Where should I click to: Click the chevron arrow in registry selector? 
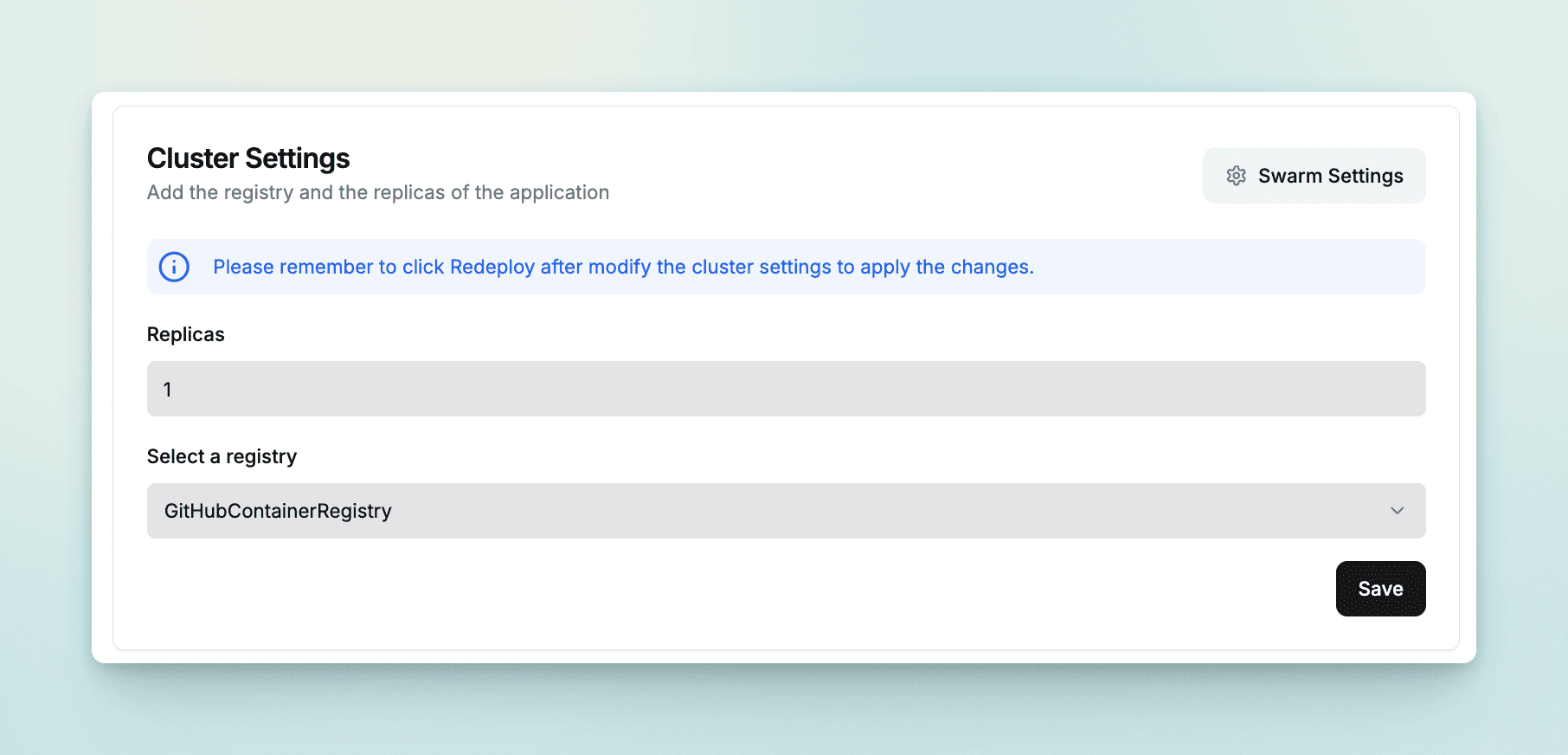1397,511
